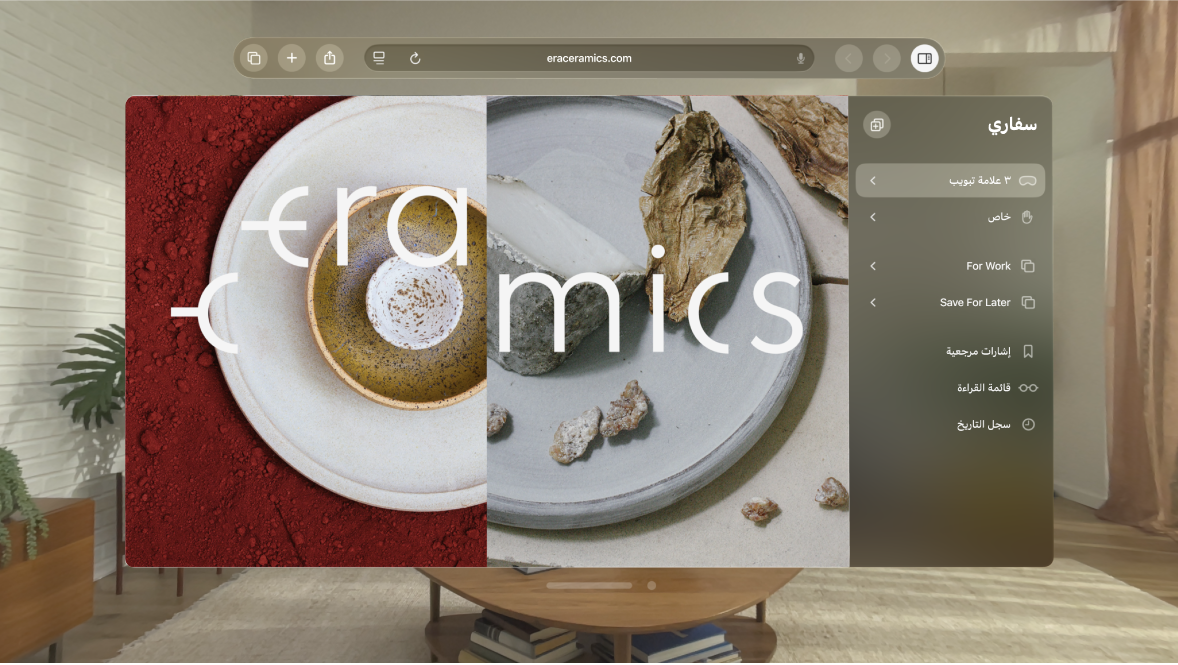Screen dimensions: 1178x665
Task: Reload the eraceramics.com page
Action: coord(415,58)
